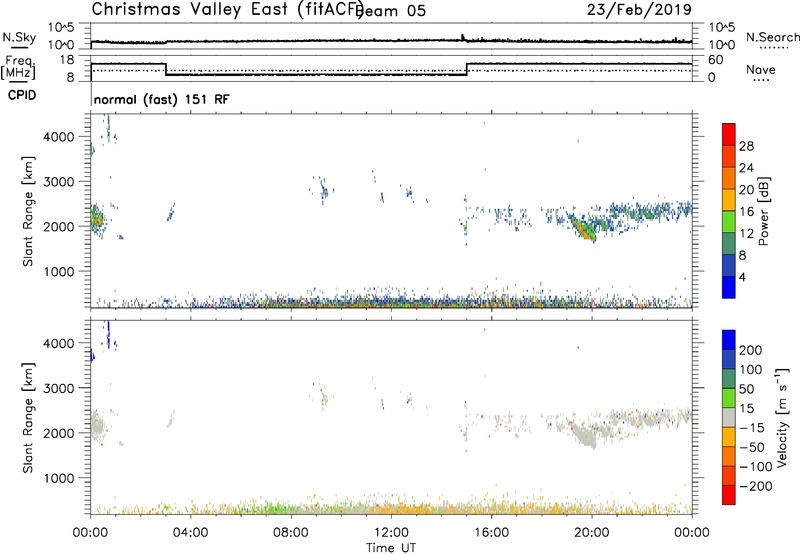800x554 pixels.
Task: Click the title "Christmas Valley East (fitACF)"
Action: coord(228,9)
